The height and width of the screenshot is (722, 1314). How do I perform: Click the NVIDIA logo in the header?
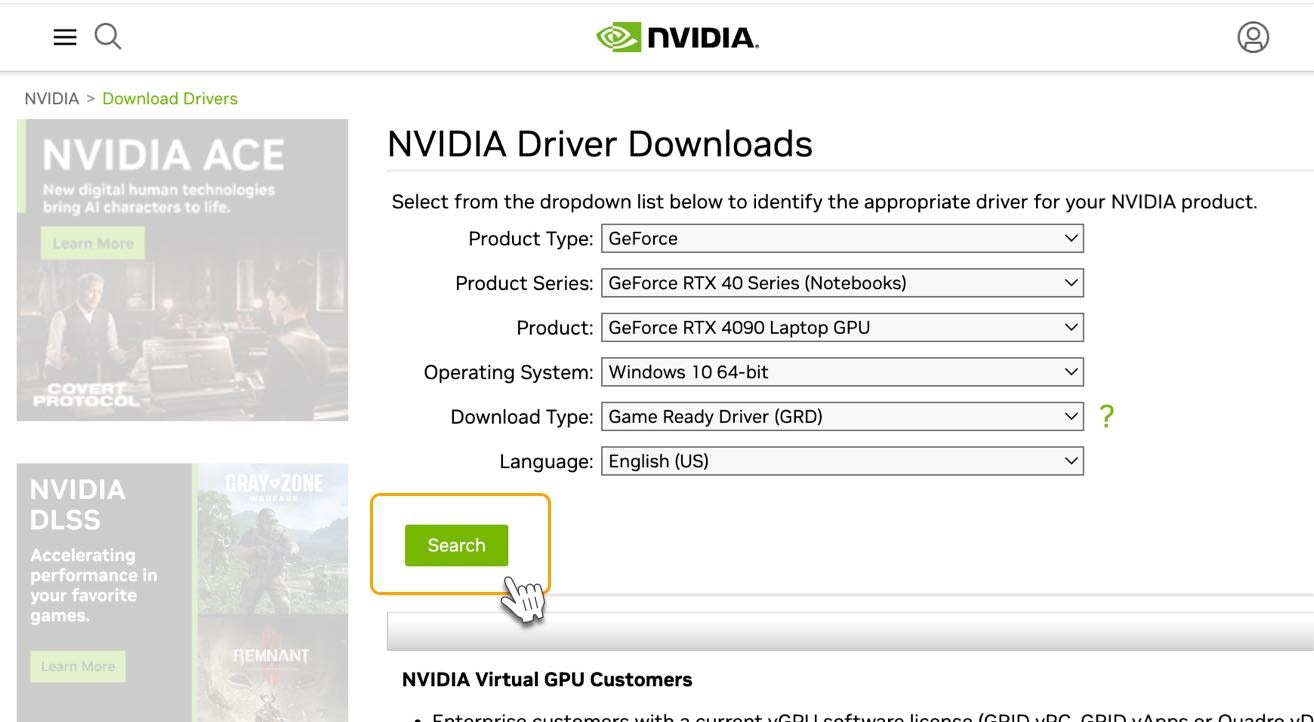pyautogui.click(x=677, y=38)
